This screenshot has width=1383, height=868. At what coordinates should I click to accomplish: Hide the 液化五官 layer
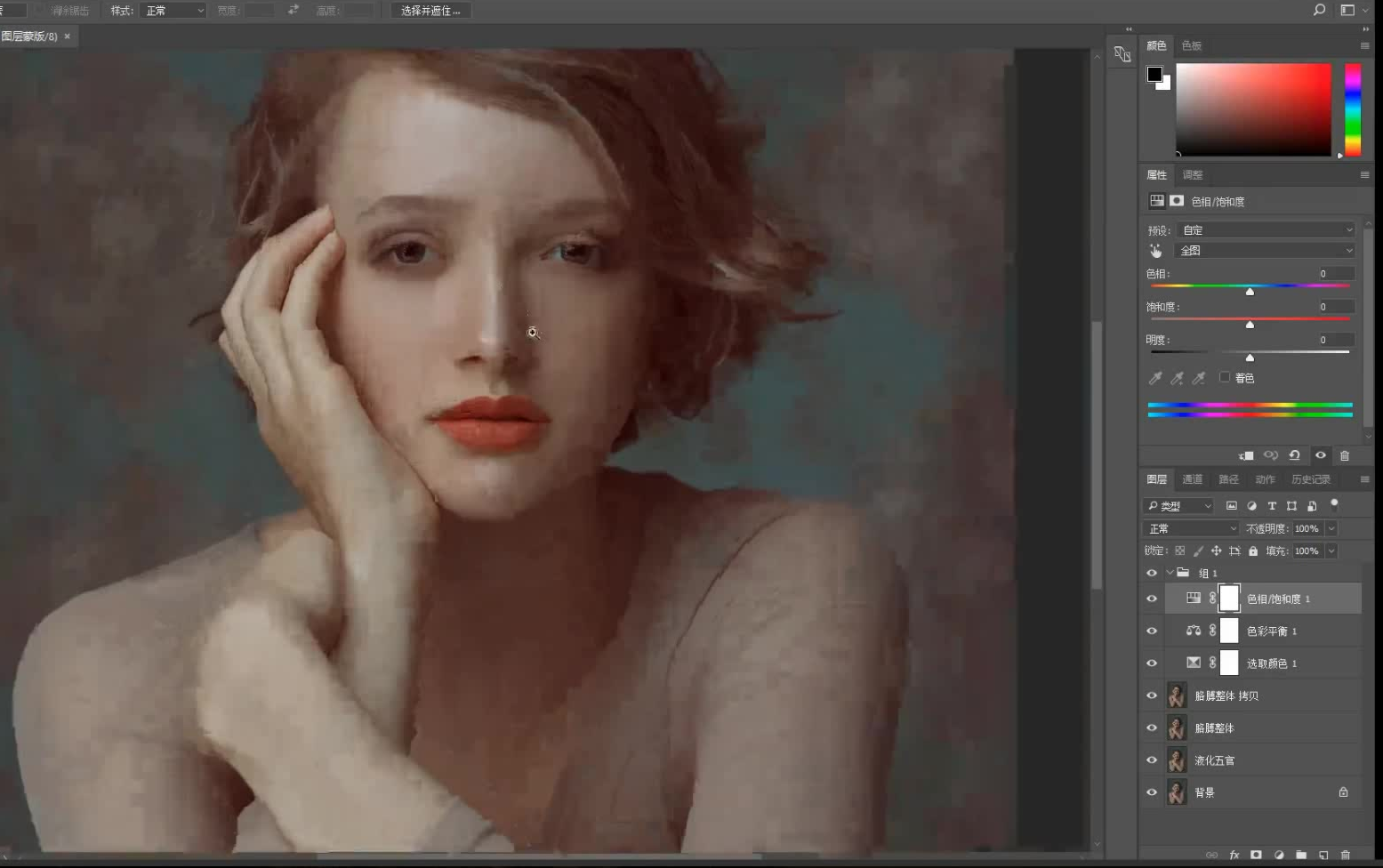tap(1152, 760)
